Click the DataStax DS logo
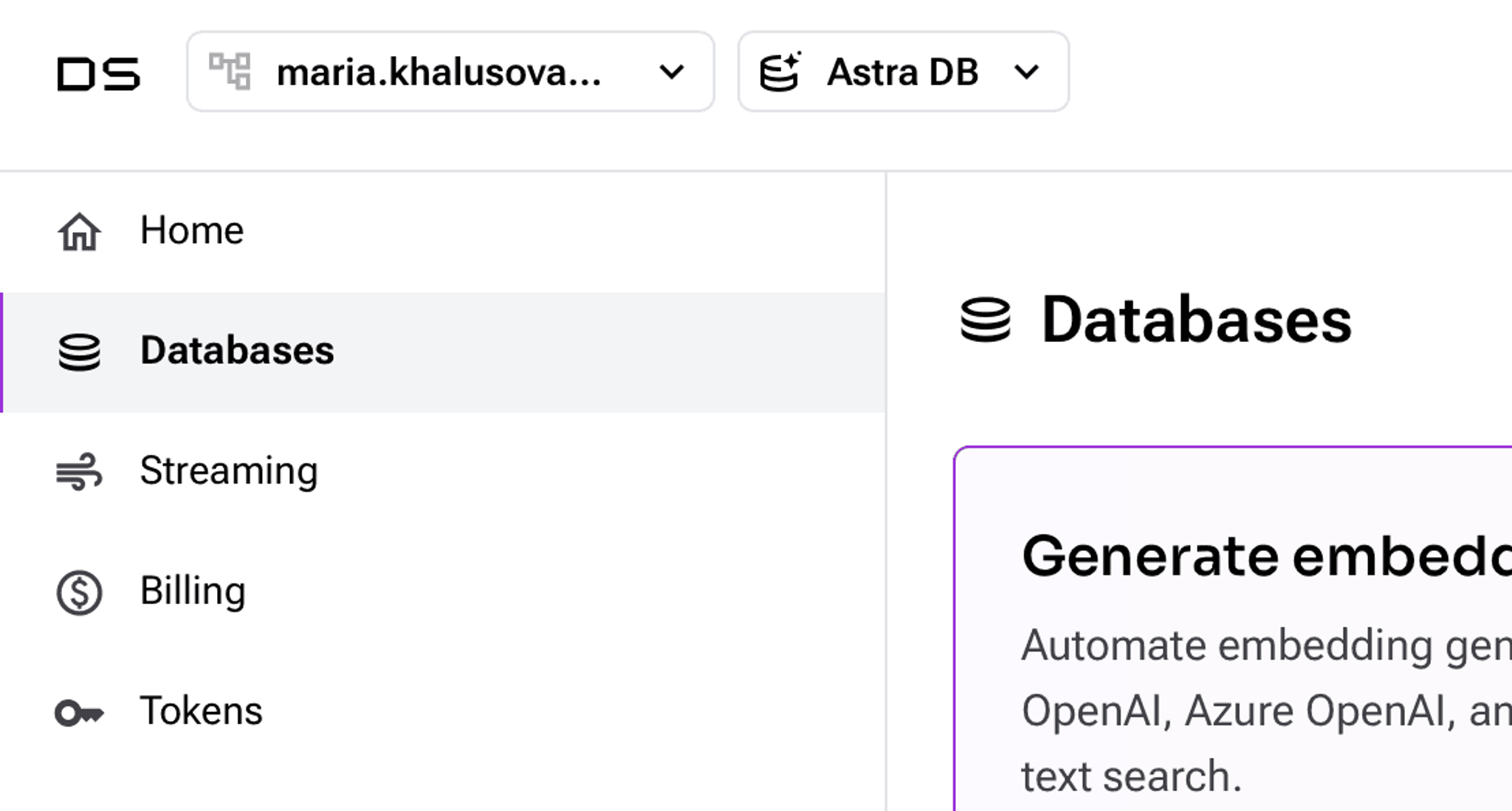The height and width of the screenshot is (811, 1512). [x=98, y=74]
